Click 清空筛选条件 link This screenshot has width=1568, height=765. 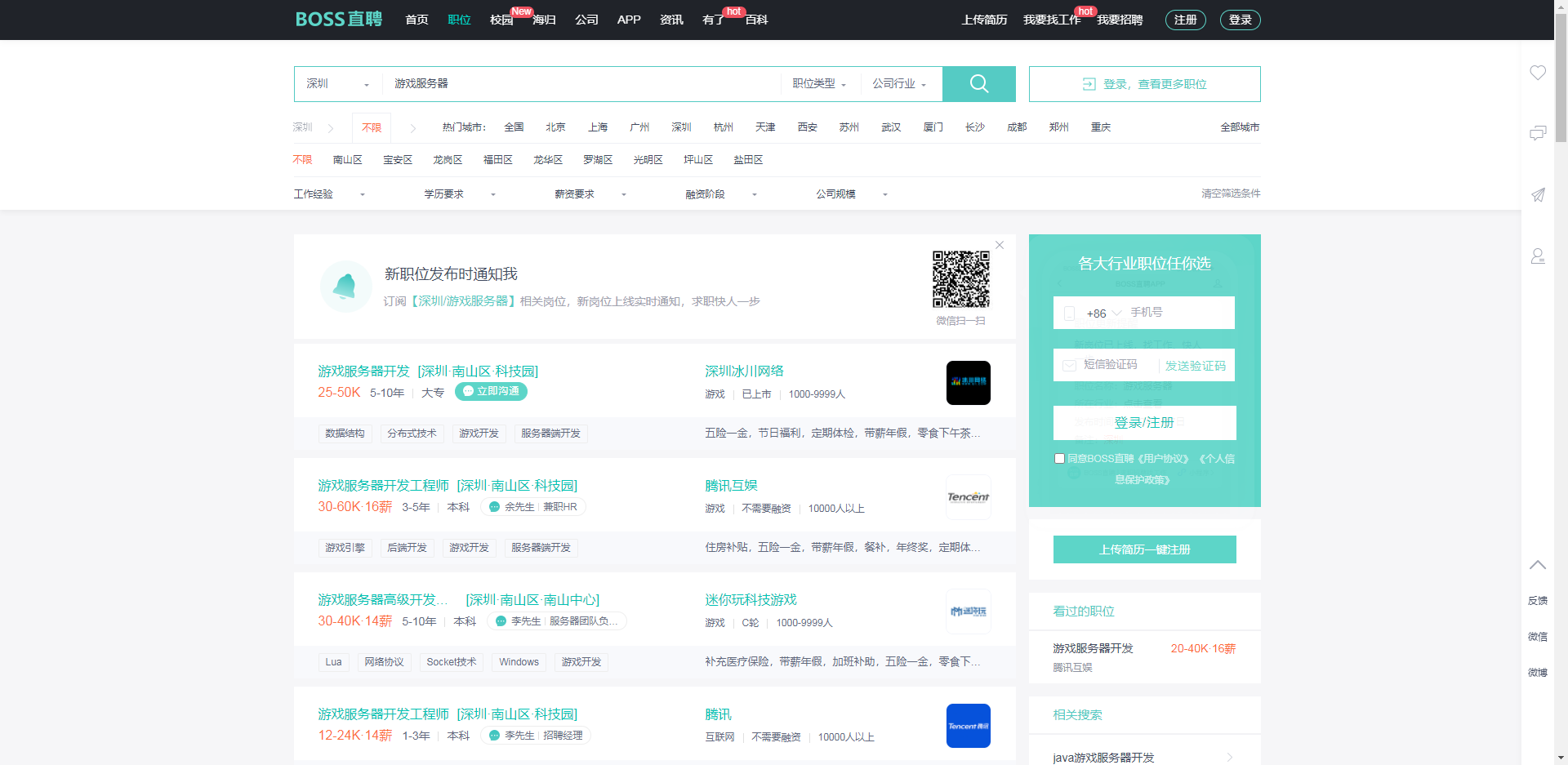1231,193
